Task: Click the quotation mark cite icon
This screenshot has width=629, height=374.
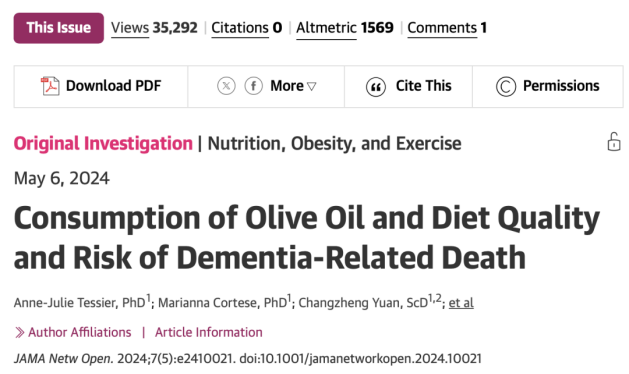Action: click(x=376, y=87)
